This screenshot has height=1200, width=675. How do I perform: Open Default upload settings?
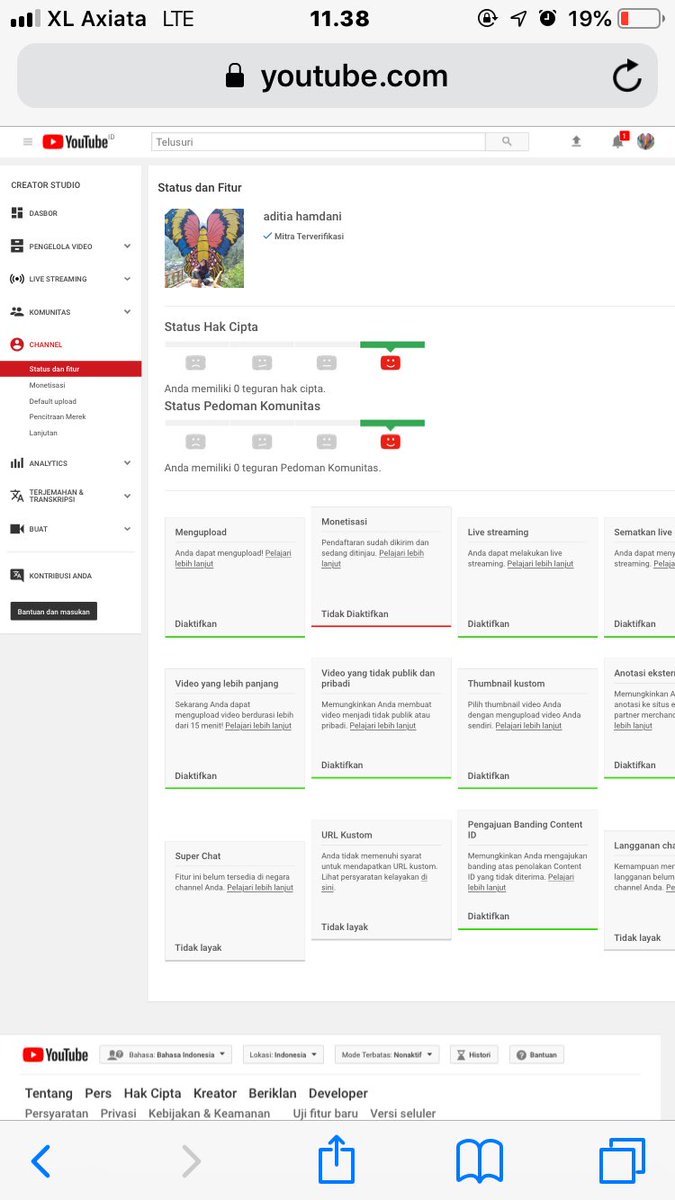point(52,401)
